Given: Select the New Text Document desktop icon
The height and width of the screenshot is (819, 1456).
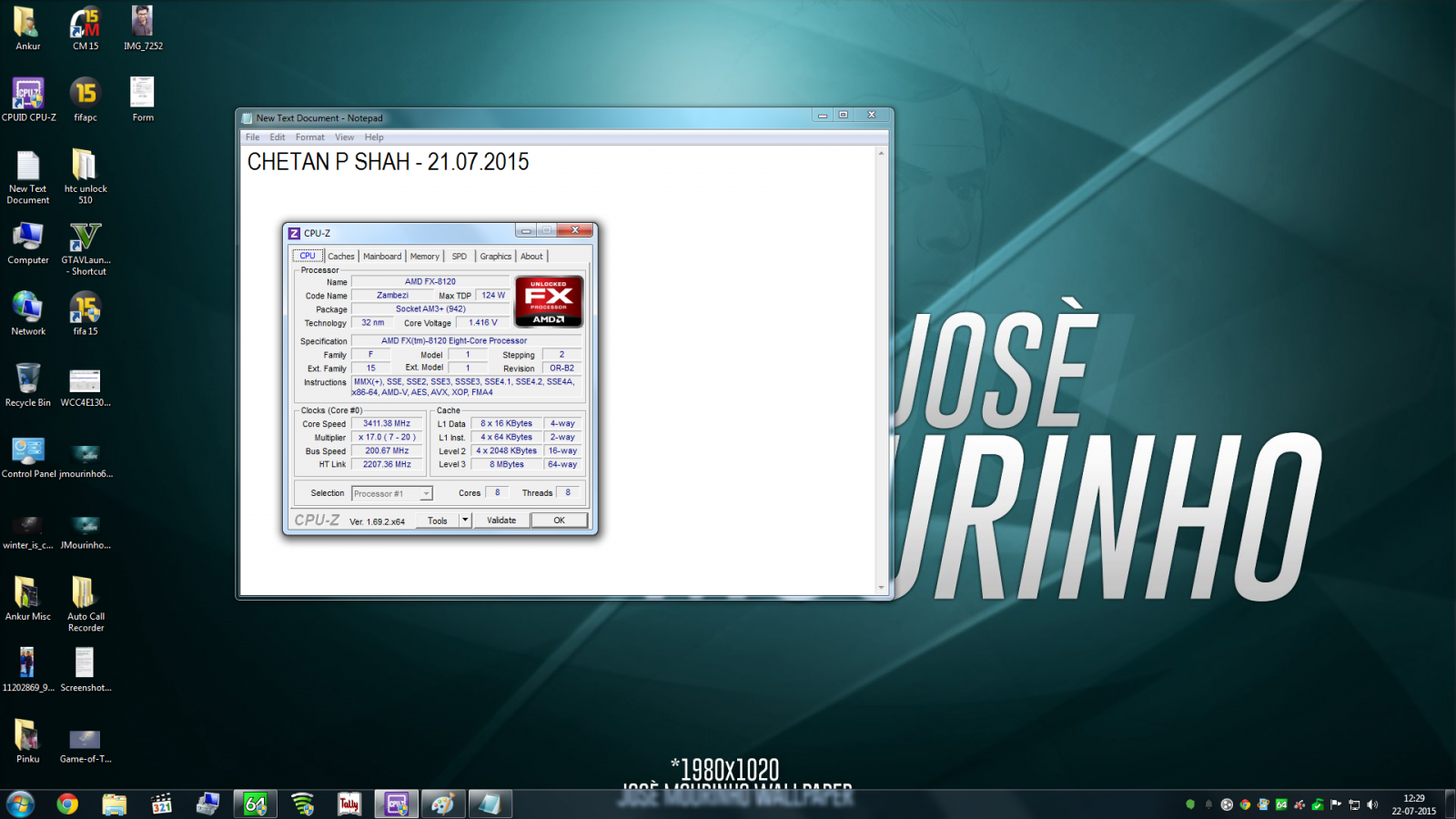Looking at the screenshot, I should click(28, 177).
